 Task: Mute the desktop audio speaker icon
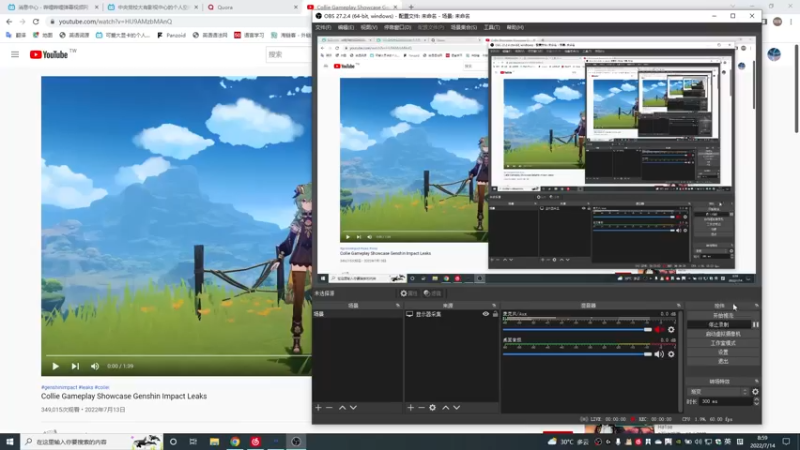(659, 354)
